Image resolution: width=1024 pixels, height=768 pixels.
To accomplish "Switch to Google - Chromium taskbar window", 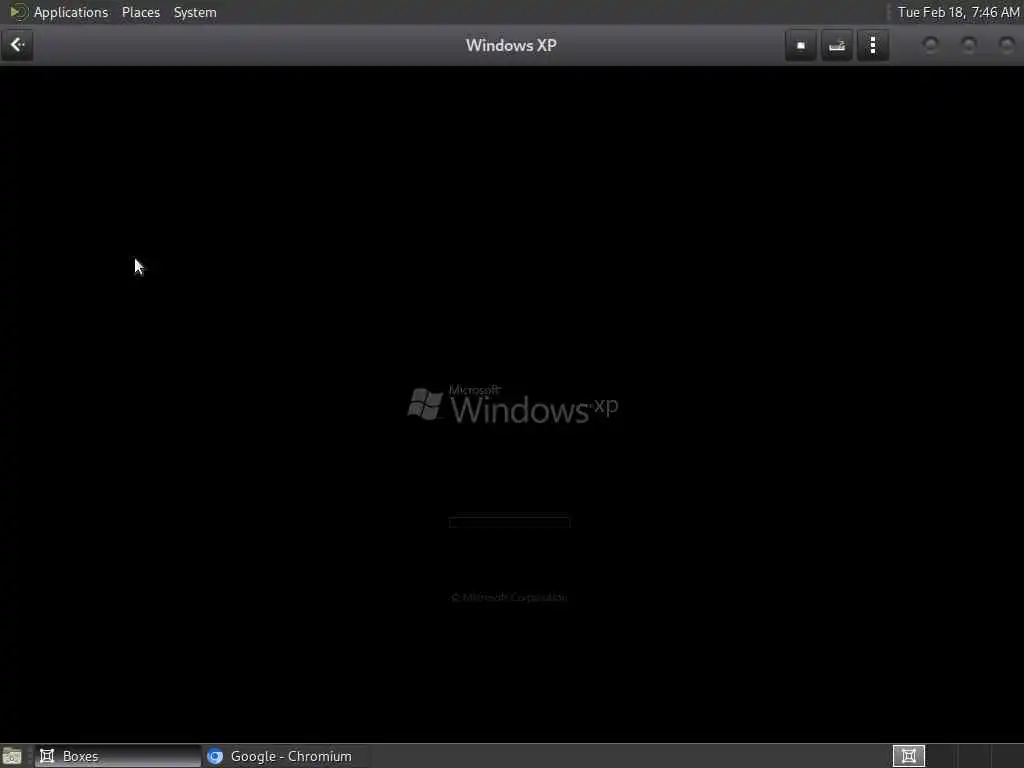I will point(287,756).
